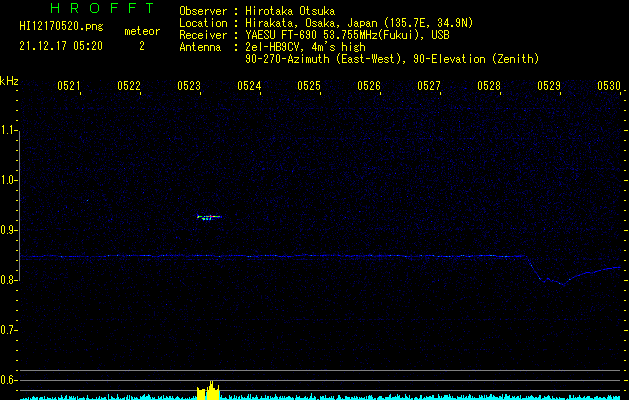Click the 0524 time marker
629x400 pixels.
249,85
